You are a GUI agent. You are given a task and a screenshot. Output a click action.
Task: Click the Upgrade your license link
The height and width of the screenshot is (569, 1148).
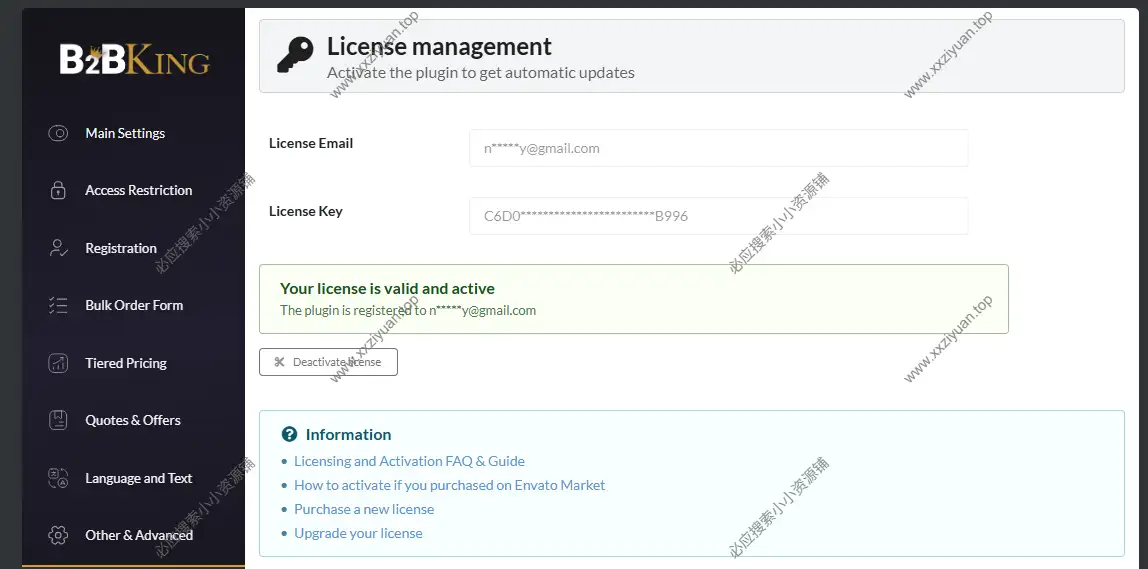pyautogui.click(x=358, y=533)
